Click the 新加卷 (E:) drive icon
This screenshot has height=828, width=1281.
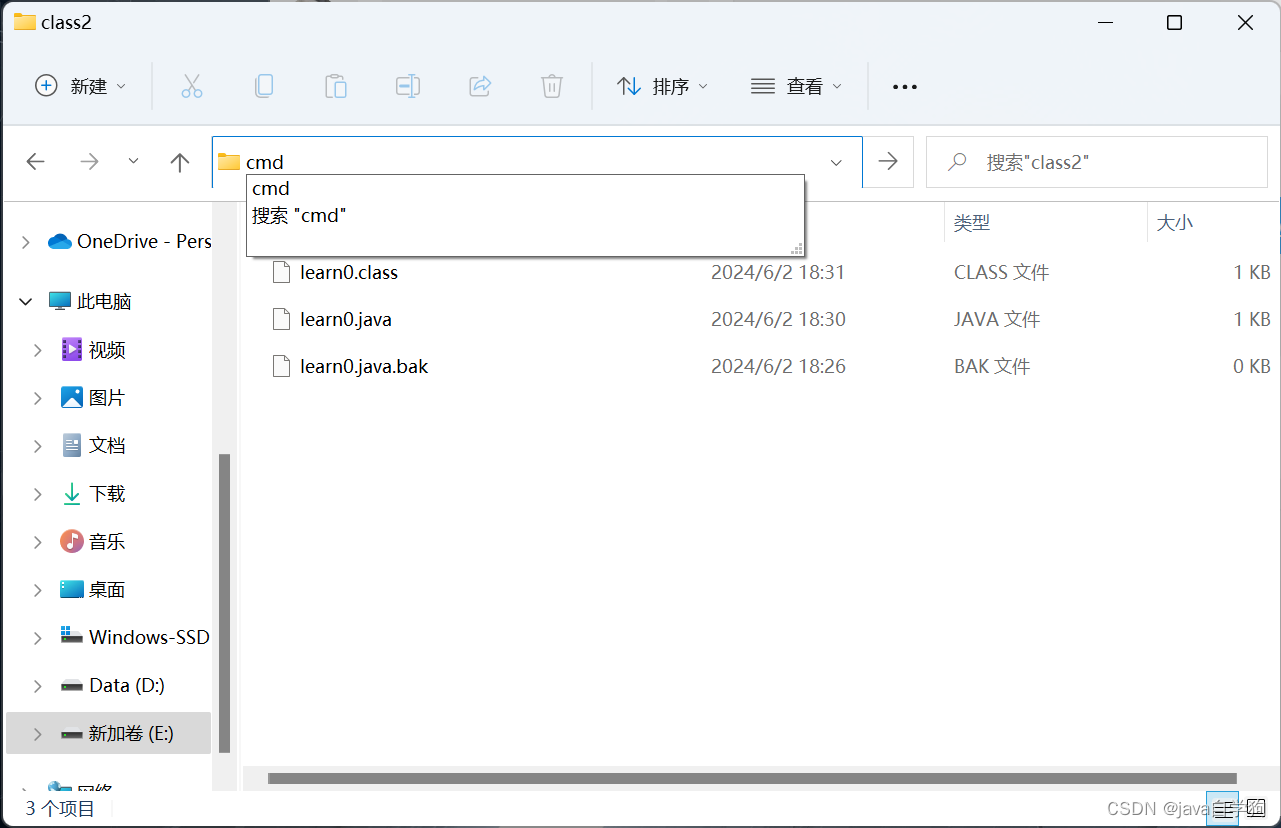72,733
